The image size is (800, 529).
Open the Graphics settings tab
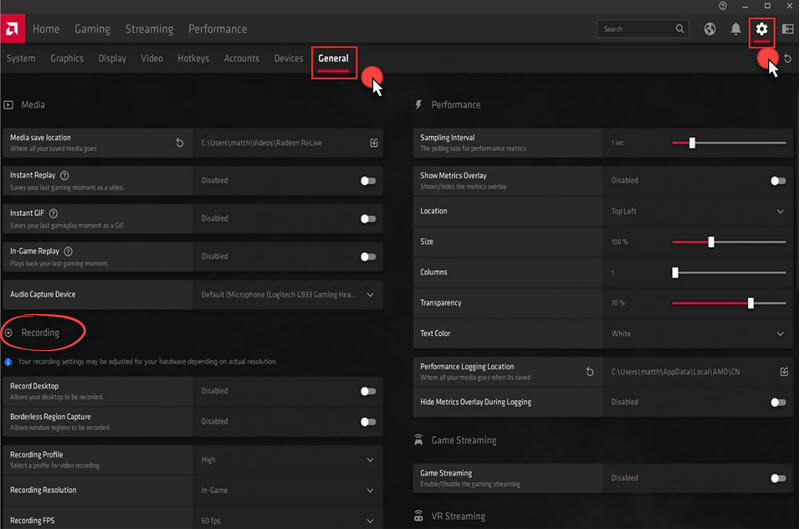click(67, 58)
